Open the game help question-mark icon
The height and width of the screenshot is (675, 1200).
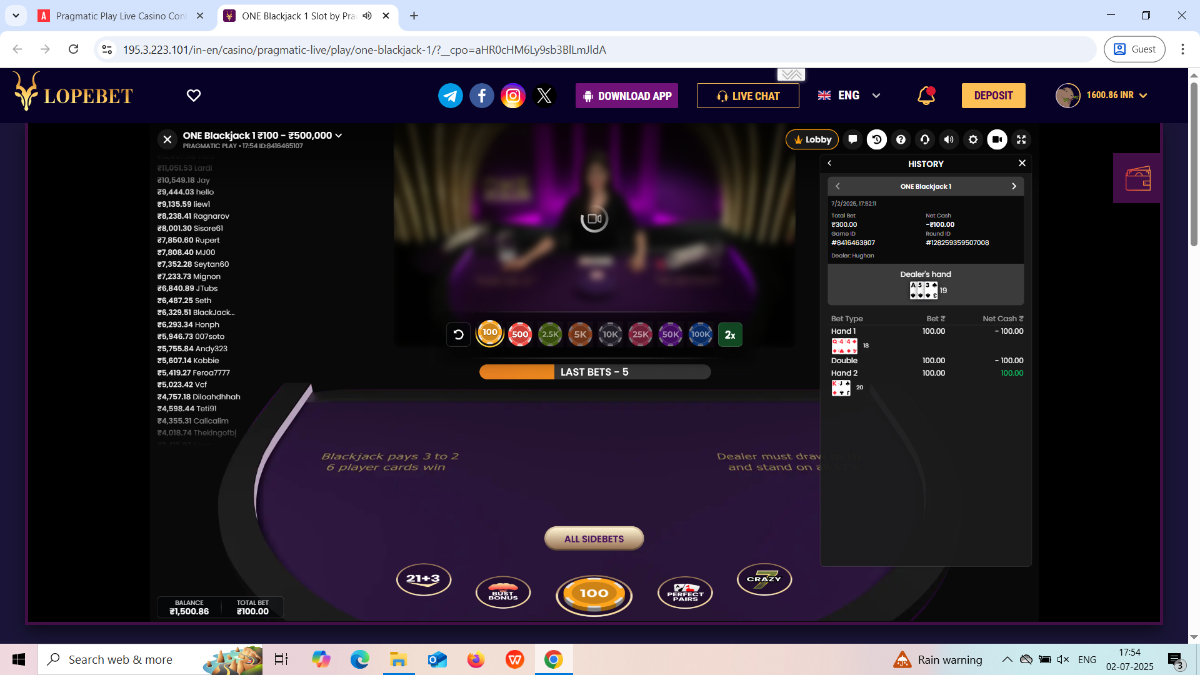901,139
